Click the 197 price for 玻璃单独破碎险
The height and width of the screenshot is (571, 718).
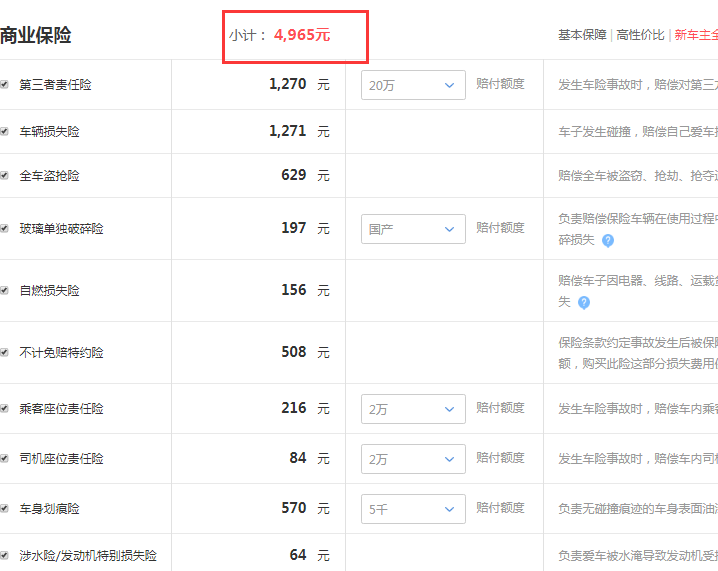[x=294, y=228]
